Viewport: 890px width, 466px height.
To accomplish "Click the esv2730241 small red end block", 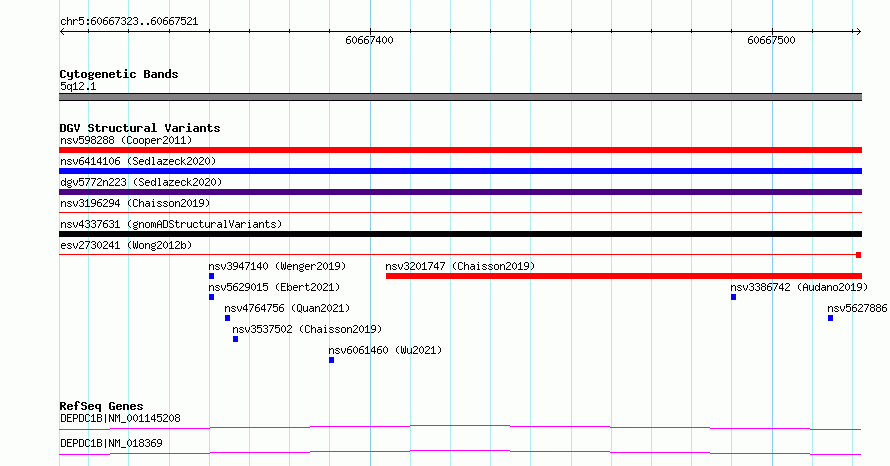I will [x=859, y=255].
